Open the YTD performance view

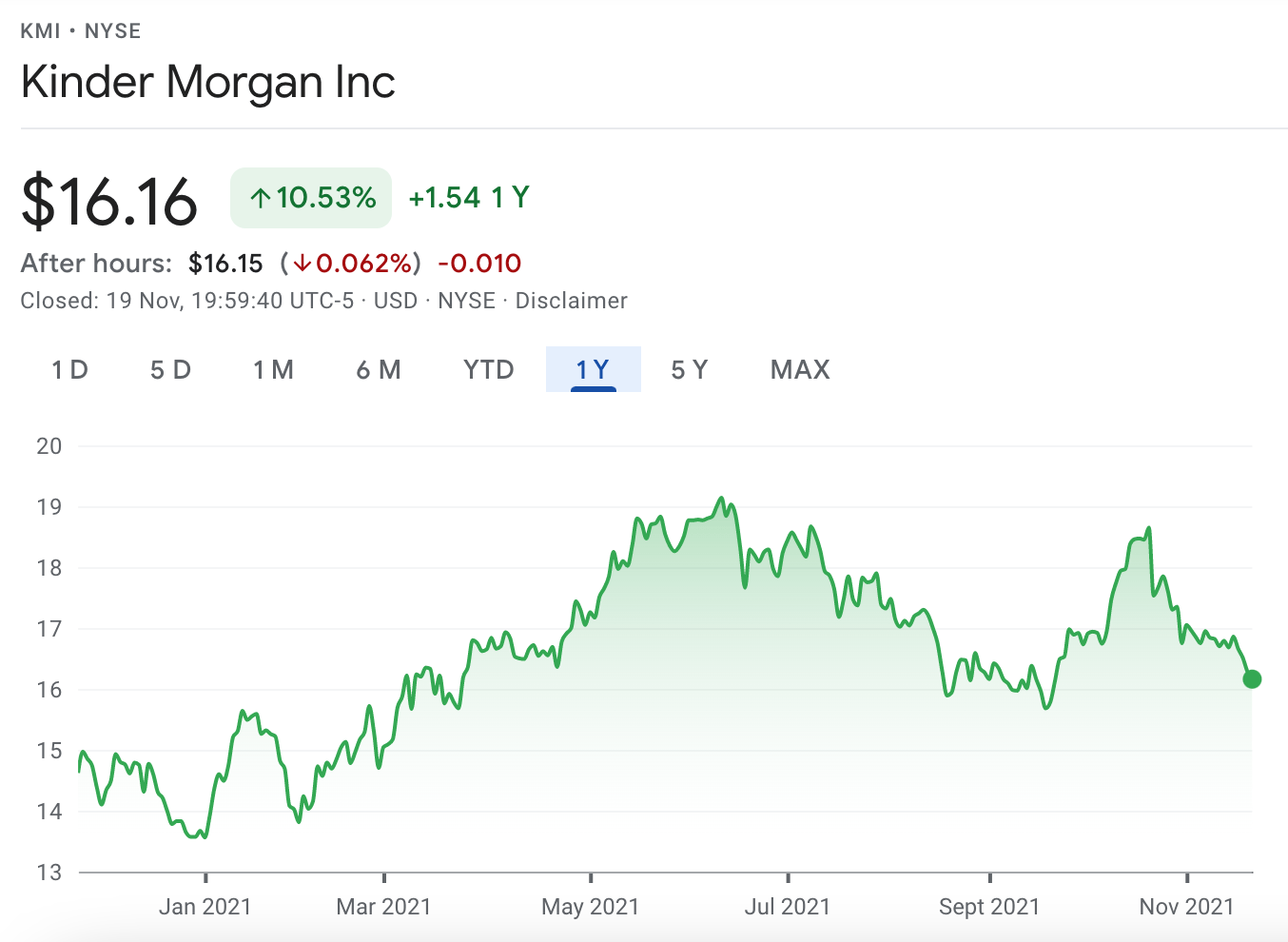(488, 369)
